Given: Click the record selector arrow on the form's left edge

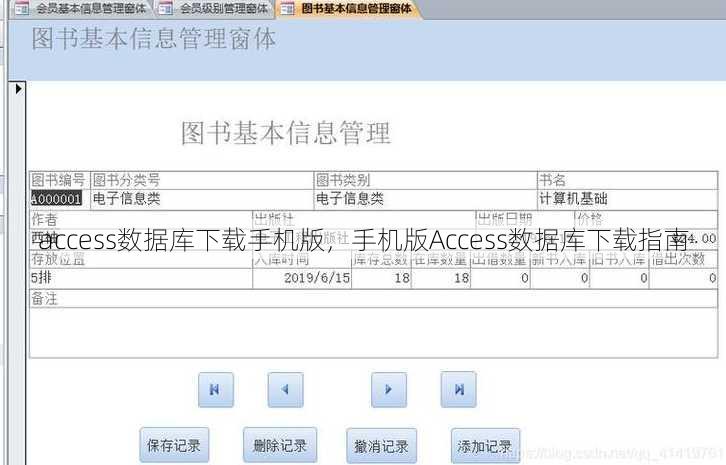Looking at the screenshot, I should coord(18,88).
